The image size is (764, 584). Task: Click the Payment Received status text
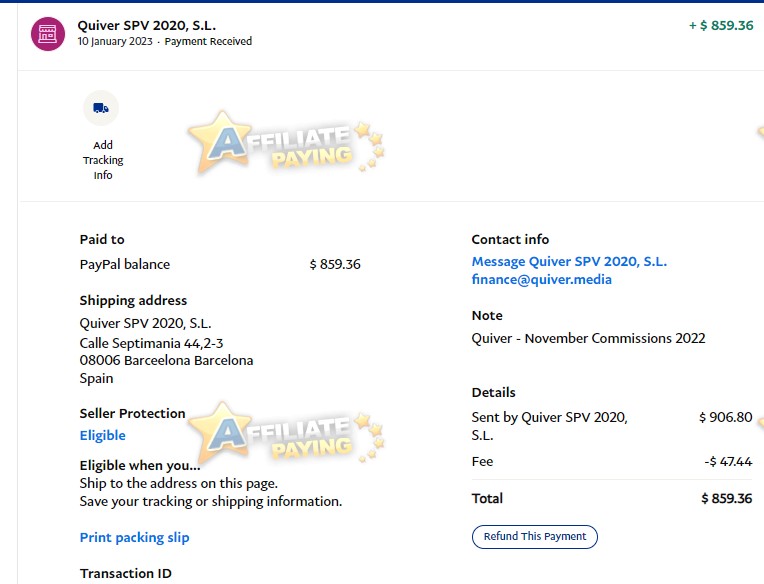(x=208, y=41)
